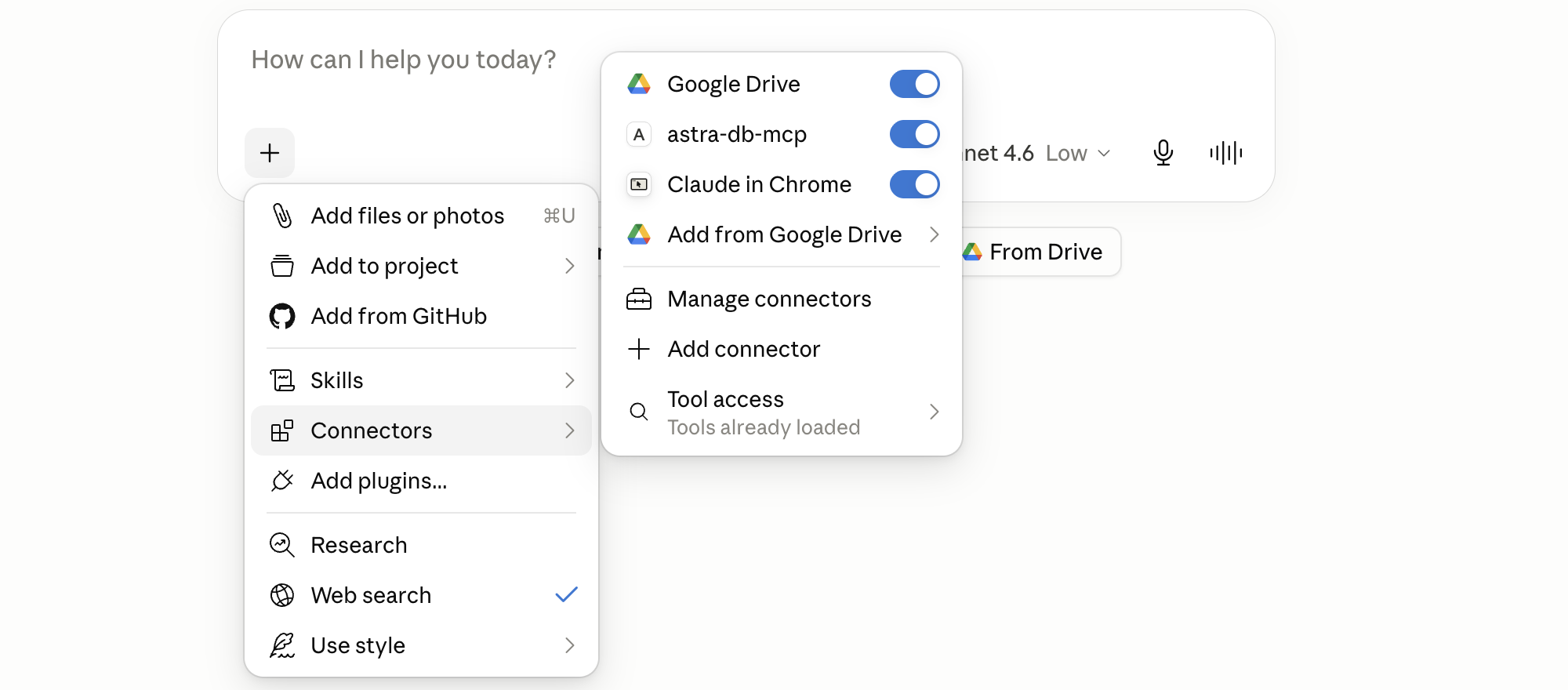Start voice dictation with the microphone
The height and width of the screenshot is (690, 1568).
point(1163,153)
